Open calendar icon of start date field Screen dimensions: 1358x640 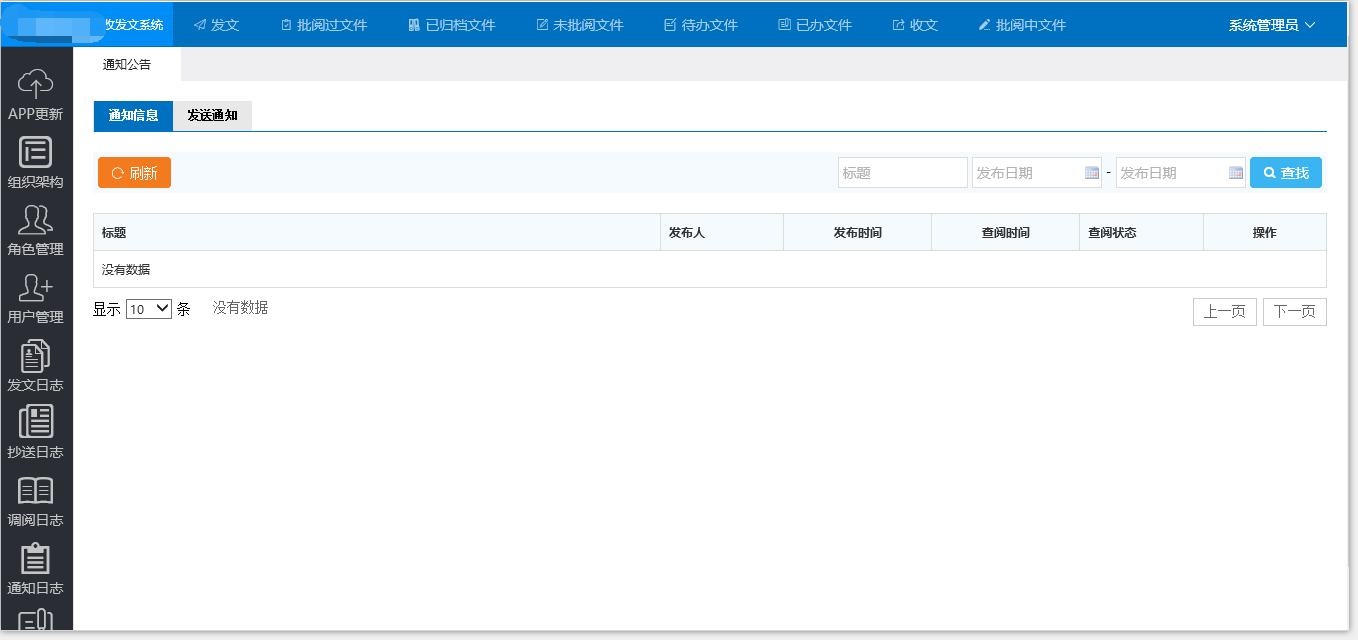pos(1092,173)
